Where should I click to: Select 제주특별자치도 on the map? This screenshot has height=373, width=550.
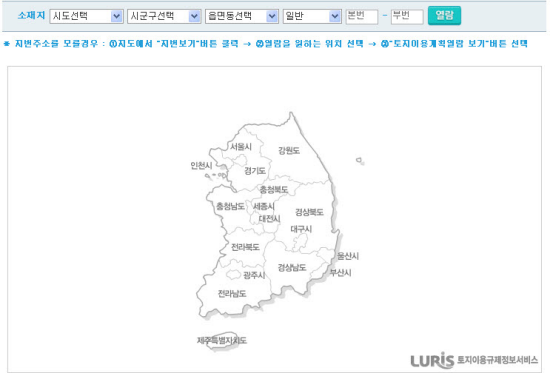pos(222,340)
